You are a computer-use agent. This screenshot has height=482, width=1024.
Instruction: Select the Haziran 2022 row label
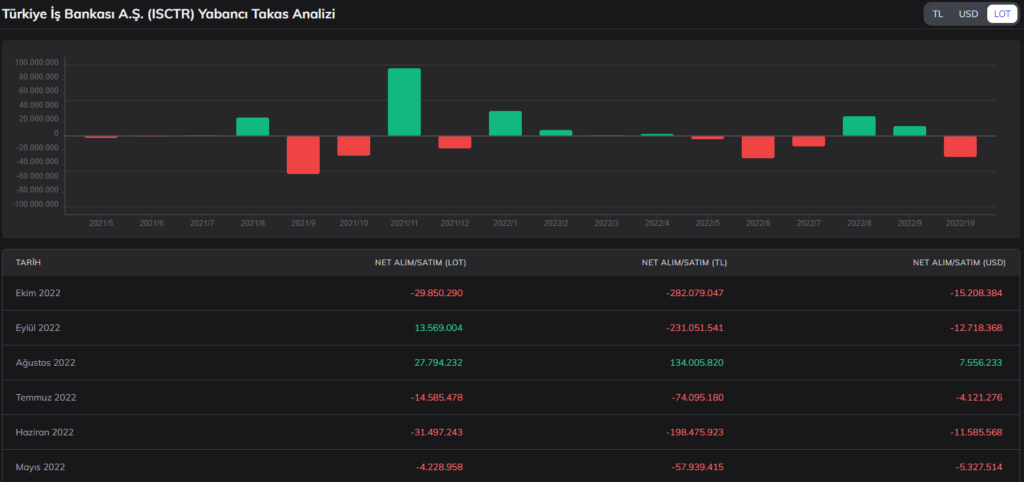pyautogui.click(x=44, y=432)
